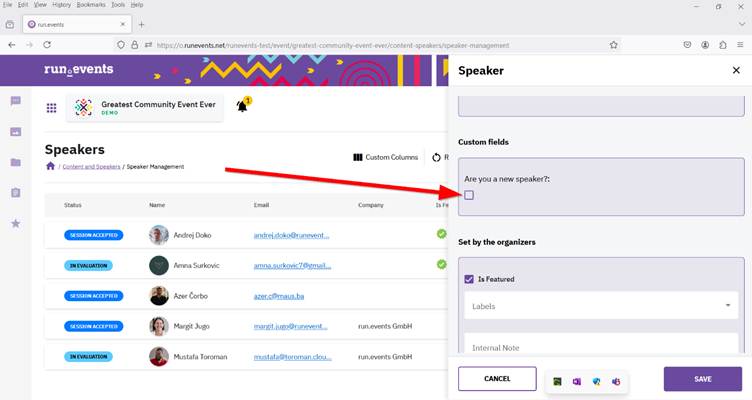
Task: Click the Internal Note input field
Action: pos(600,346)
